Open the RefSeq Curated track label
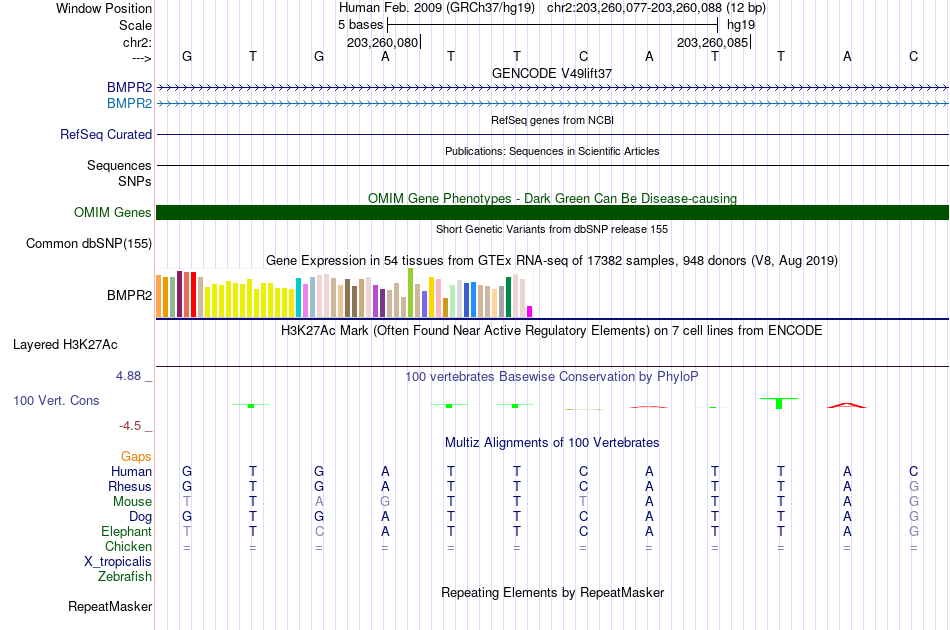Image resolution: width=950 pixels, height=630 pixels. tap(106, 134)
